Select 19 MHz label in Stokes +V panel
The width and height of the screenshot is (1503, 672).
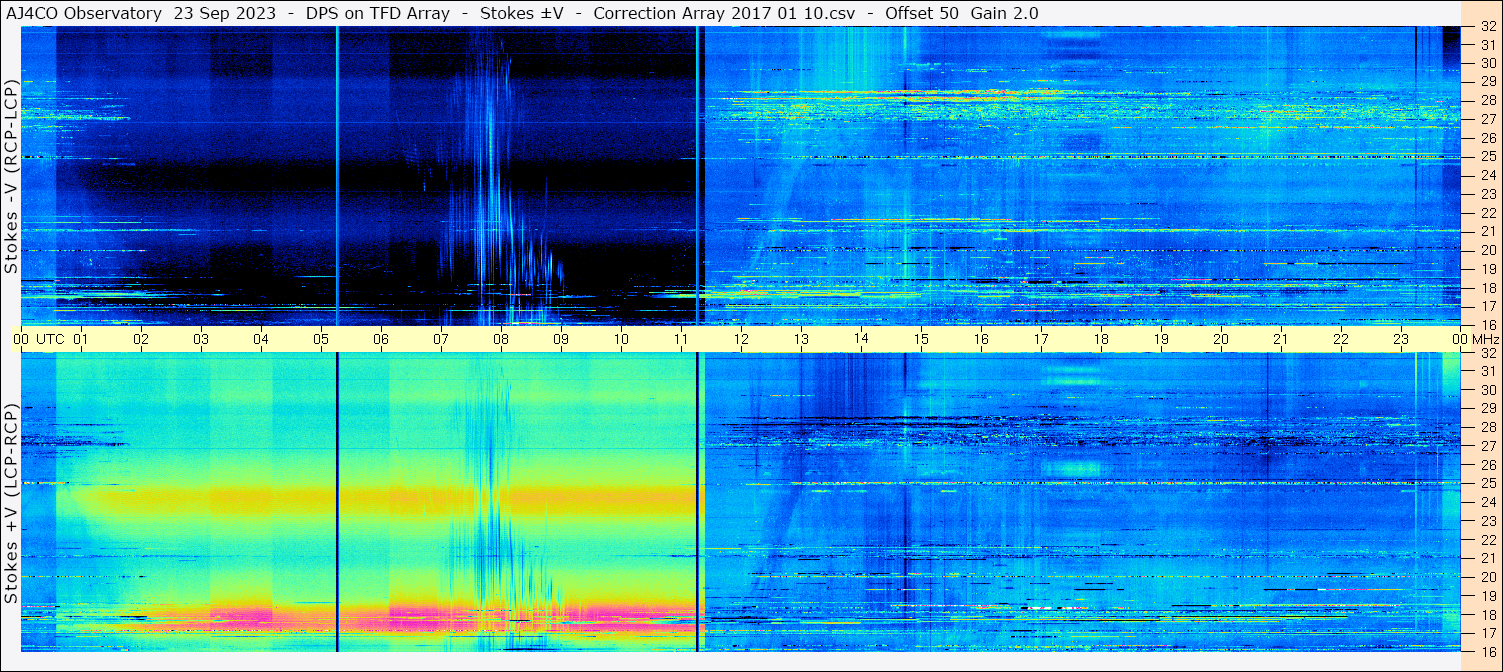[x=1488, y=596]
